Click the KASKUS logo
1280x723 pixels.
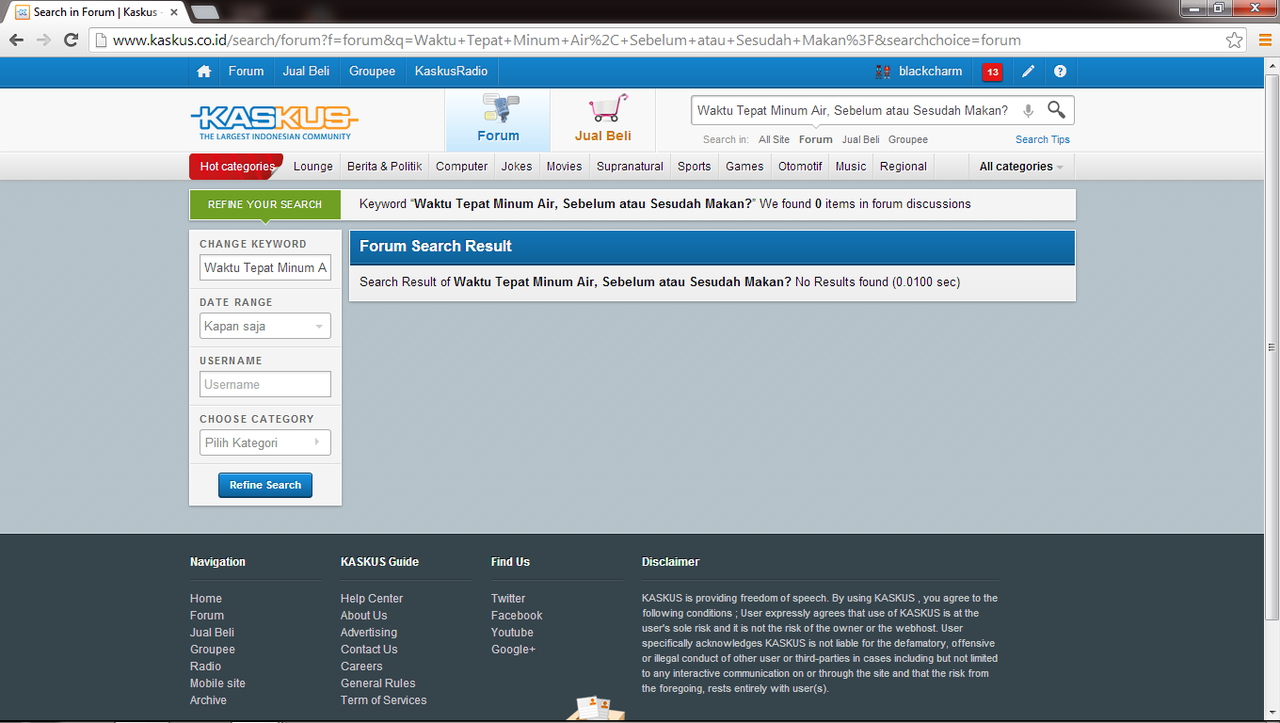pos(274,122)
